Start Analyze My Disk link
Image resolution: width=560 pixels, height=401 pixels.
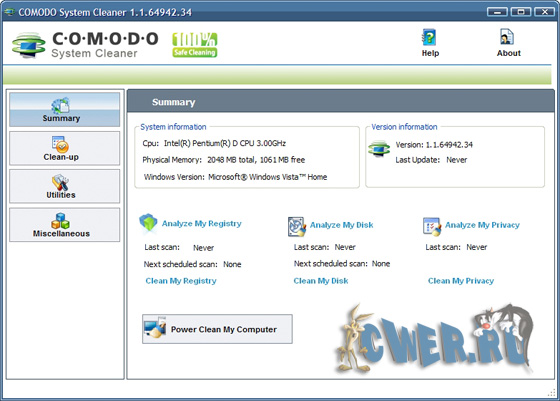point(341,225)
